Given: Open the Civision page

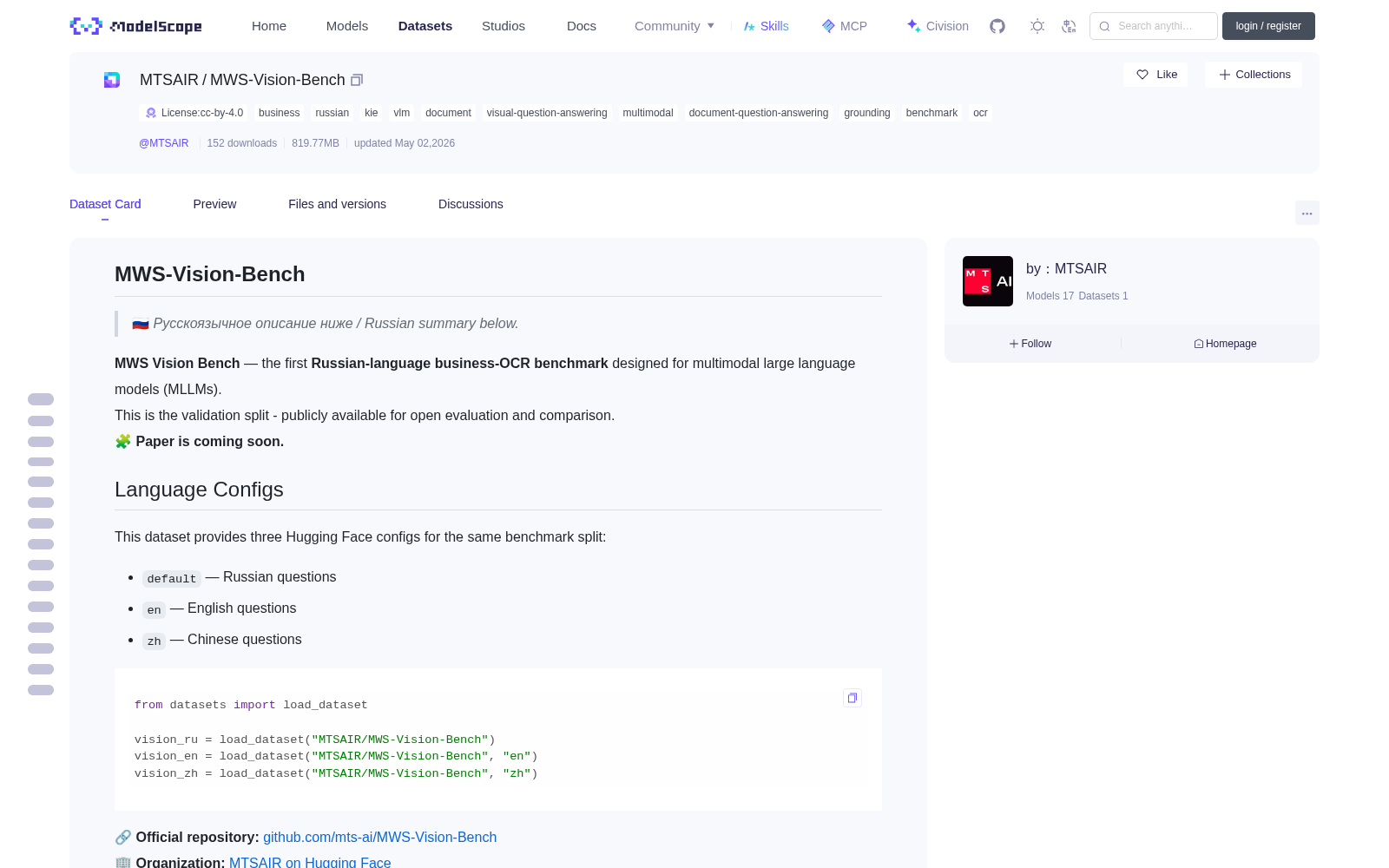Looking at the screenshot, I should tap(938, 26).
